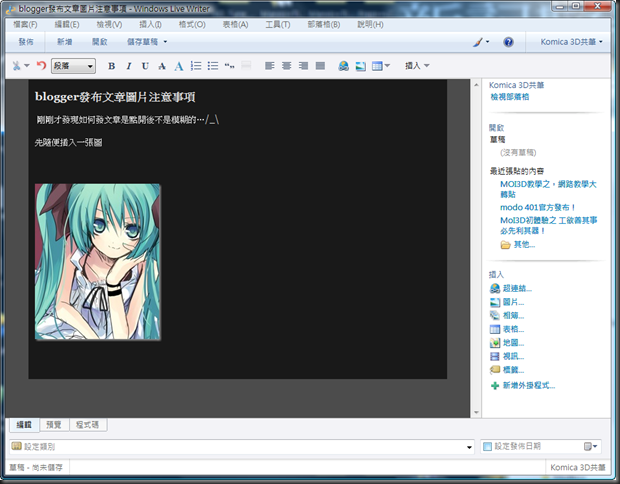Center align text
Screen dimensions: 620x484
tap(286, 66)
